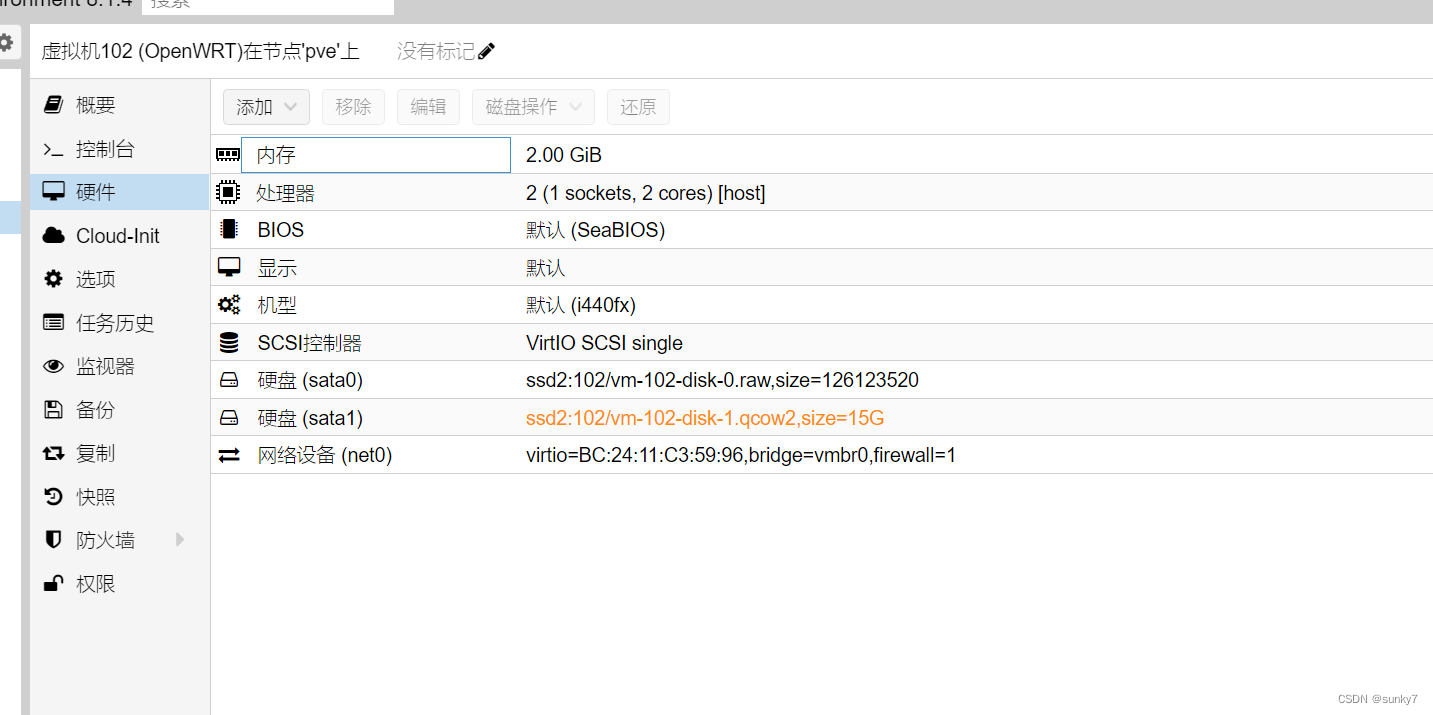The image size is (1433, 715).
Task: Open the 磁盘操作 dropdown
Action: (533, 106)
